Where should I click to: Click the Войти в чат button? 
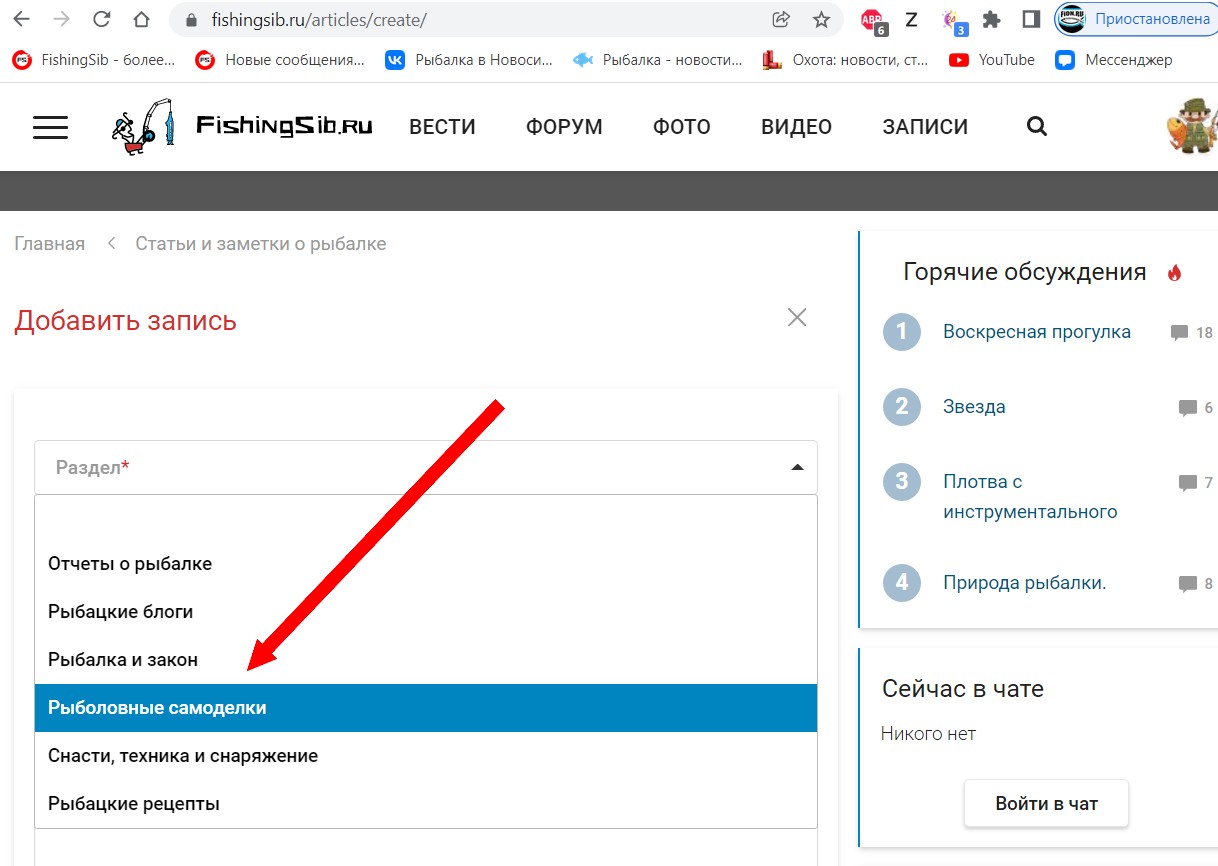pos(1046,804)
